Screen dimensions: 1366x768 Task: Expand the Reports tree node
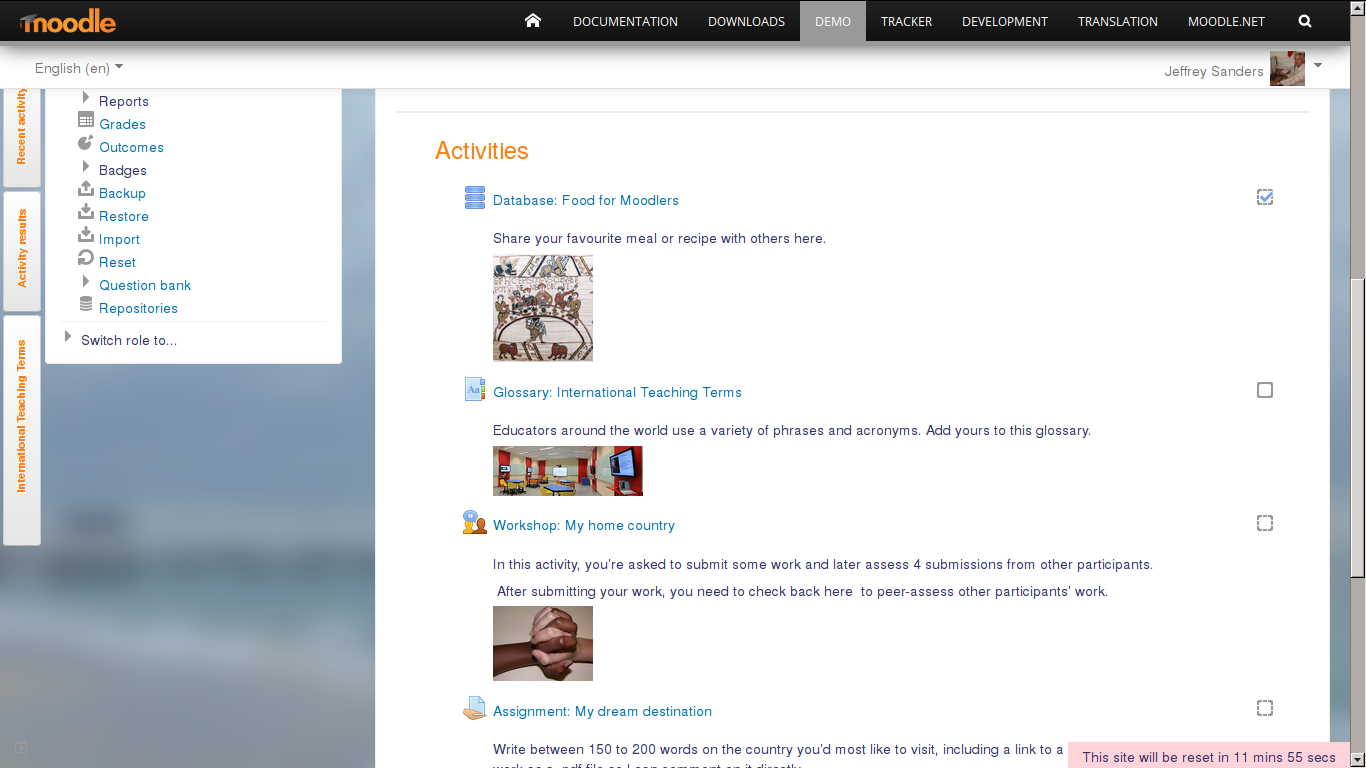[86, 98]
